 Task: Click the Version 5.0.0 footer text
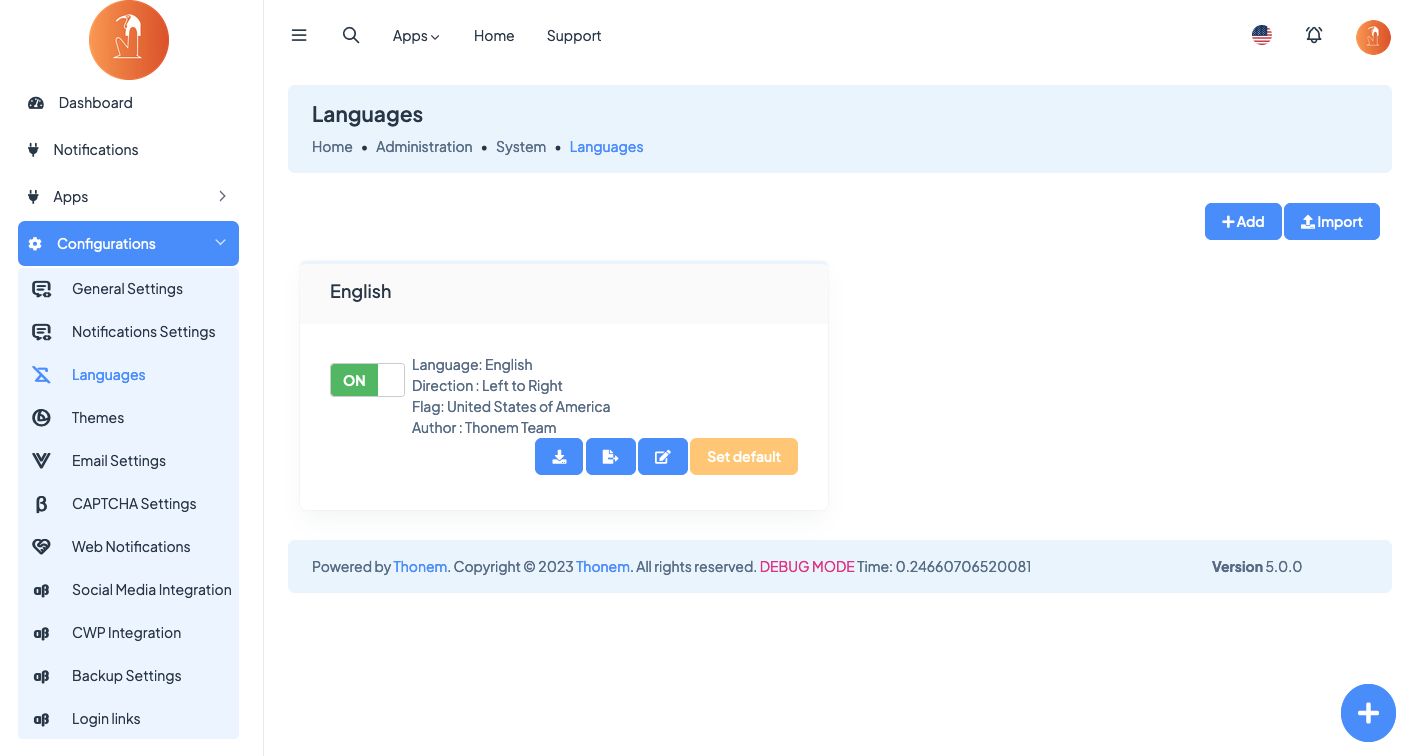pos(1257,567)
